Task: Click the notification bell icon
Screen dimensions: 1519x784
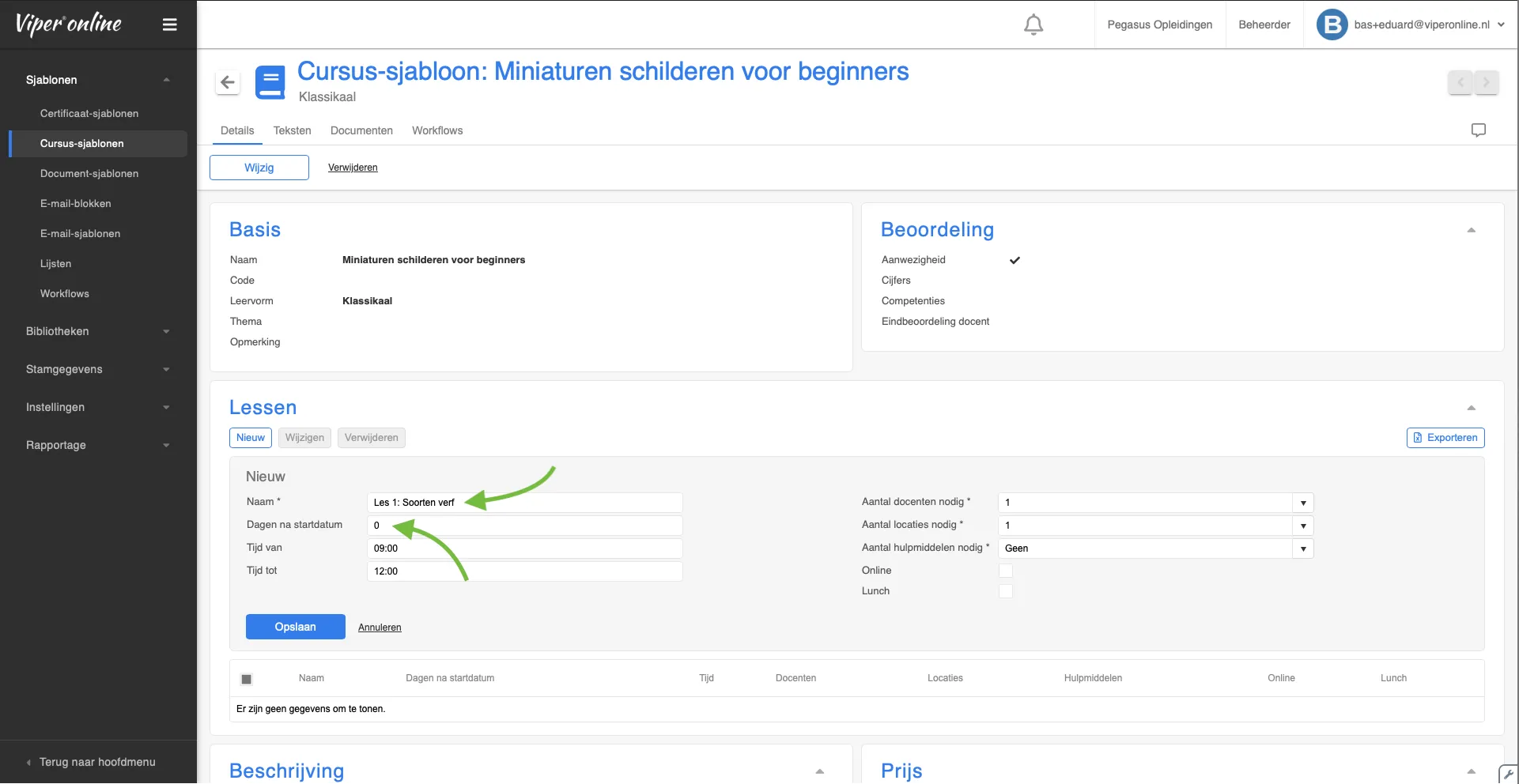Action: [1033, 25]
